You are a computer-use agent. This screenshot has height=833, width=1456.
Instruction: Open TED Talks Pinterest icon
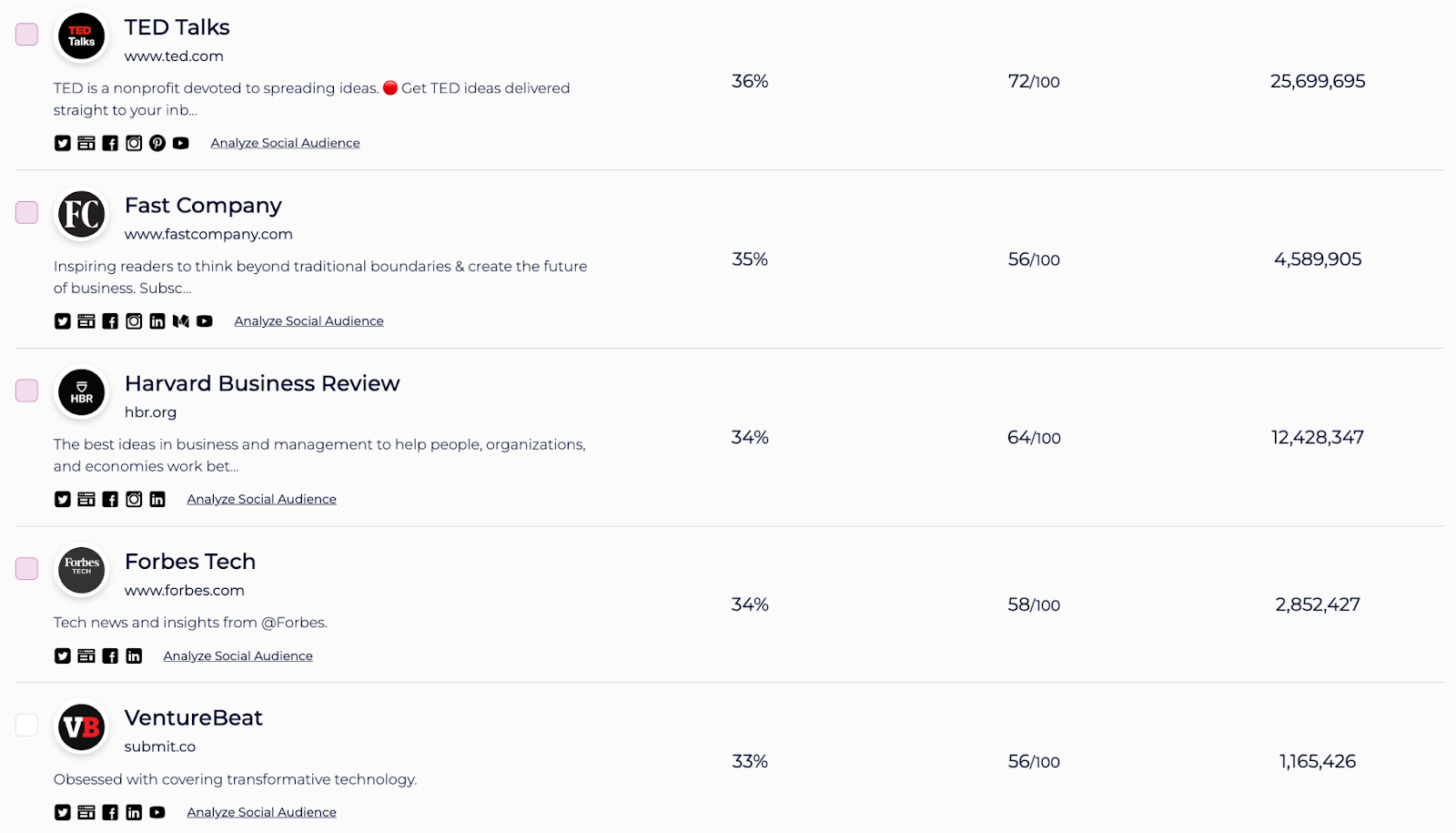157,143
